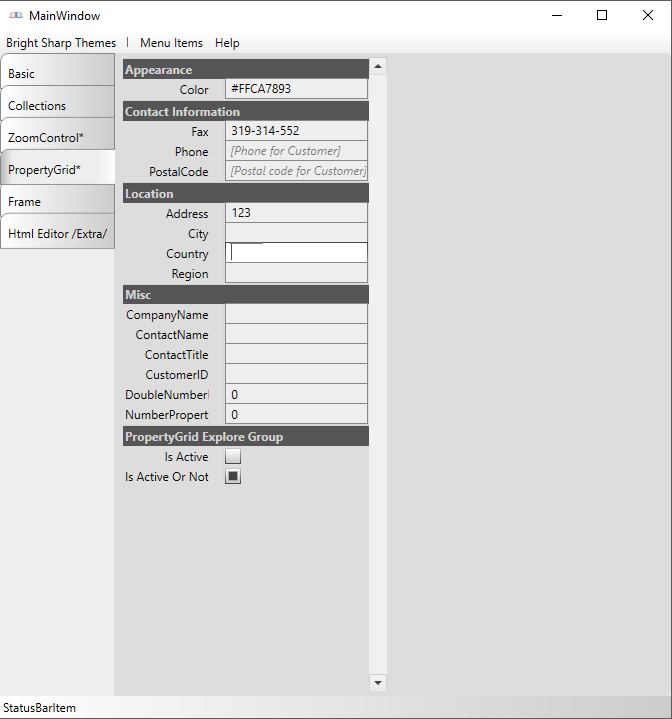
Task: Click the Color value field #FFCA7893
Action: click(x=296, y=90)
